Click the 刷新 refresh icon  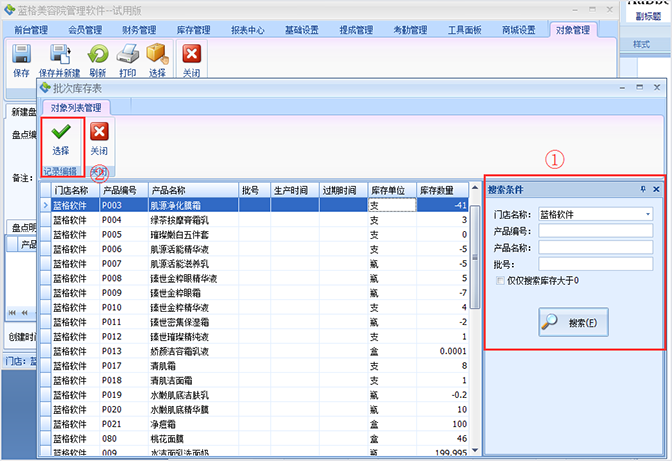[x=98, y=54]
